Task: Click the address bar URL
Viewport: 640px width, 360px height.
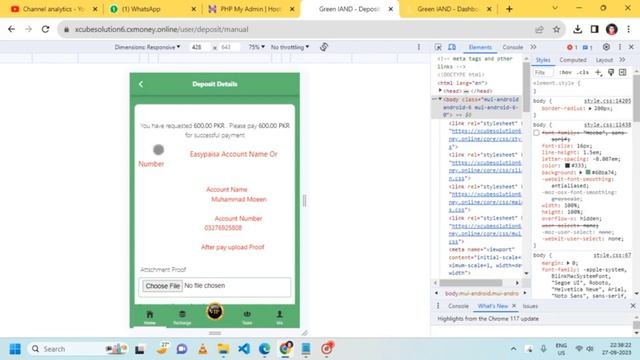Action: pyautogui.click(x=161, y=29)
